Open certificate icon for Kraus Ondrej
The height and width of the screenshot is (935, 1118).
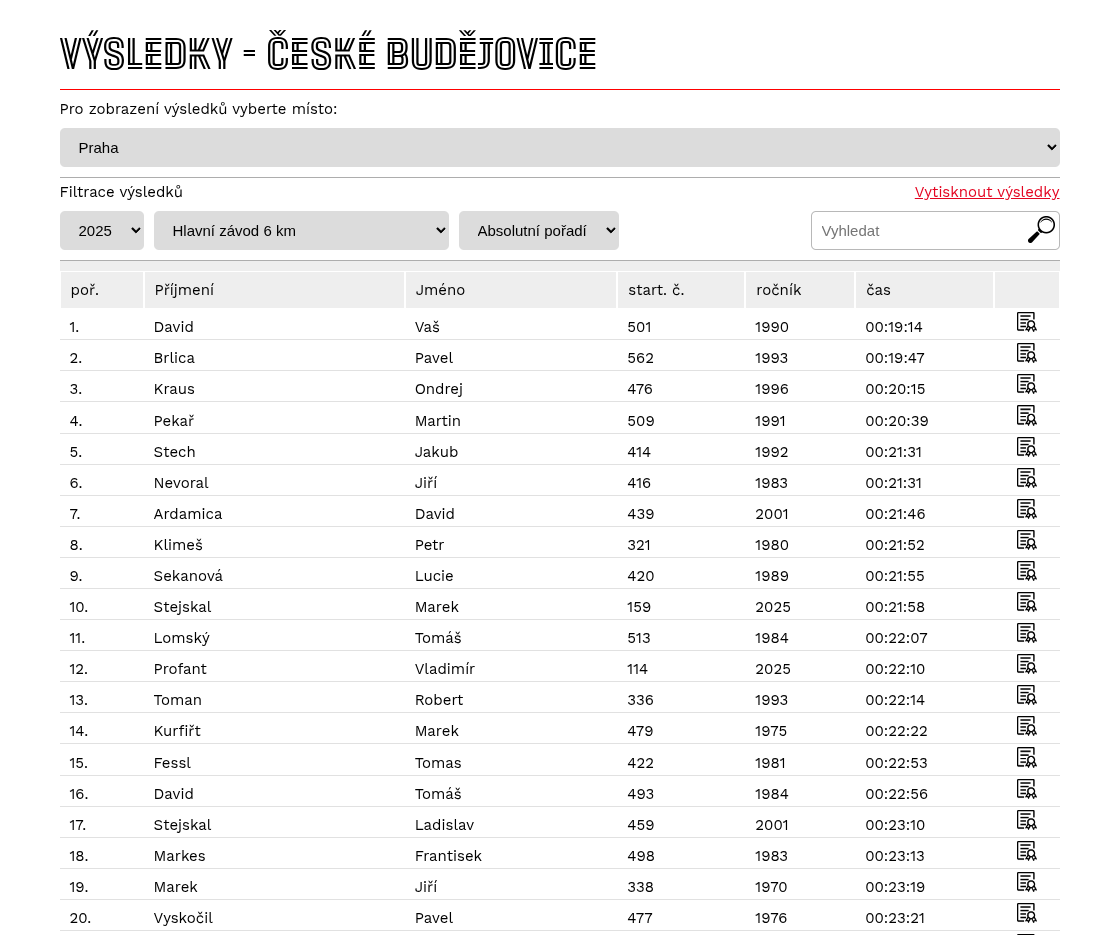1026,384
